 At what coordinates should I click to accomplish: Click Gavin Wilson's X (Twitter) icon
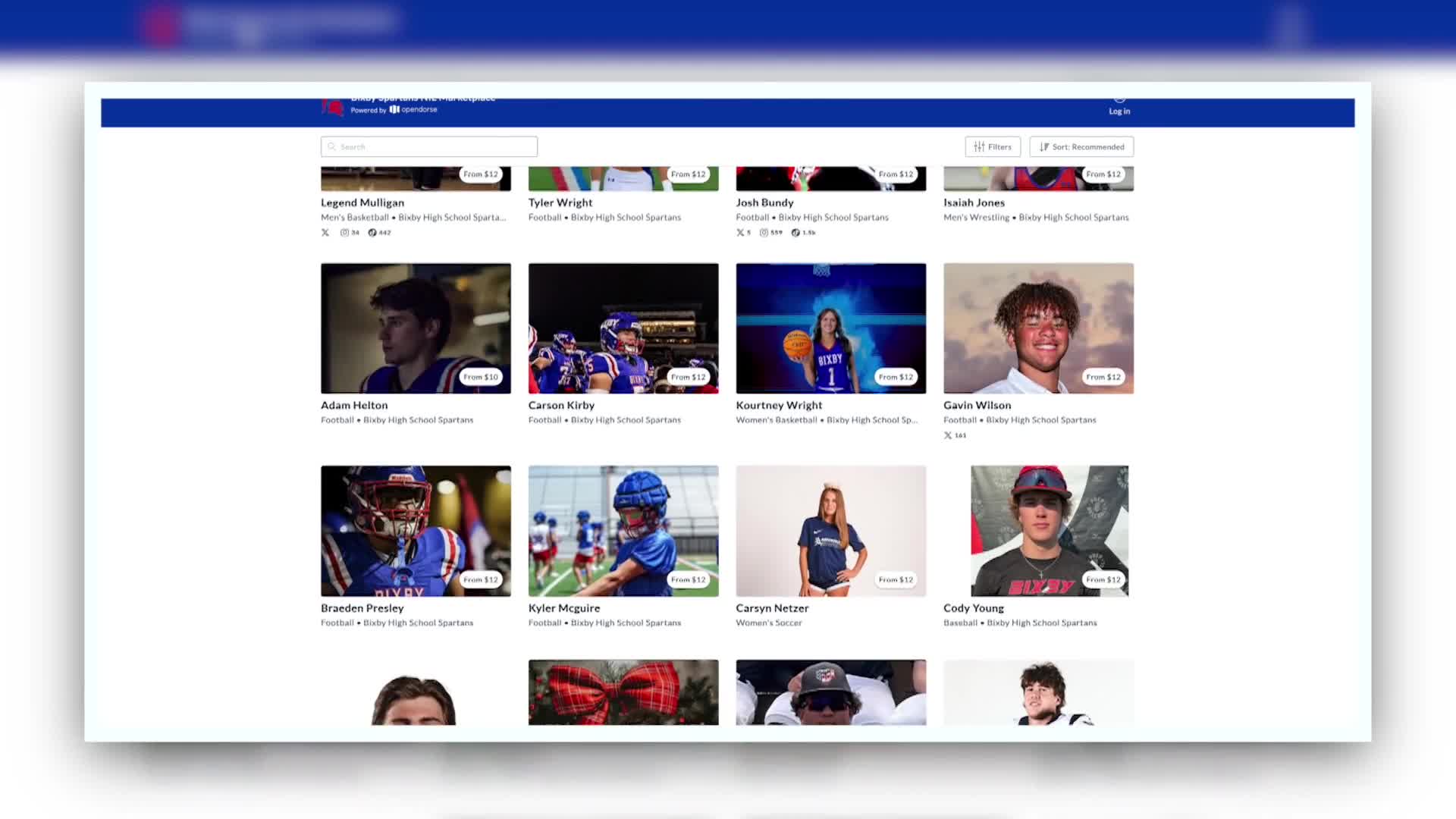(x=948, y=435)
